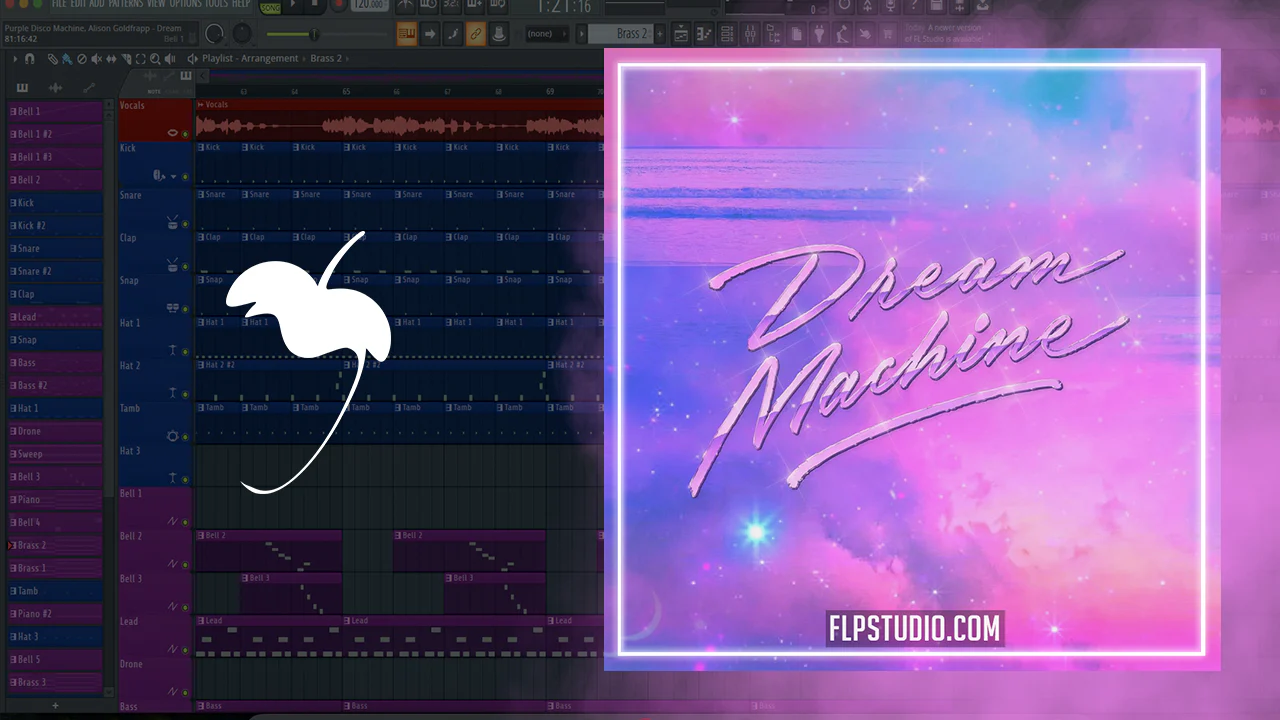Click the drum icon on the Snare track
1280x720 pixels.
click(173, 220)
